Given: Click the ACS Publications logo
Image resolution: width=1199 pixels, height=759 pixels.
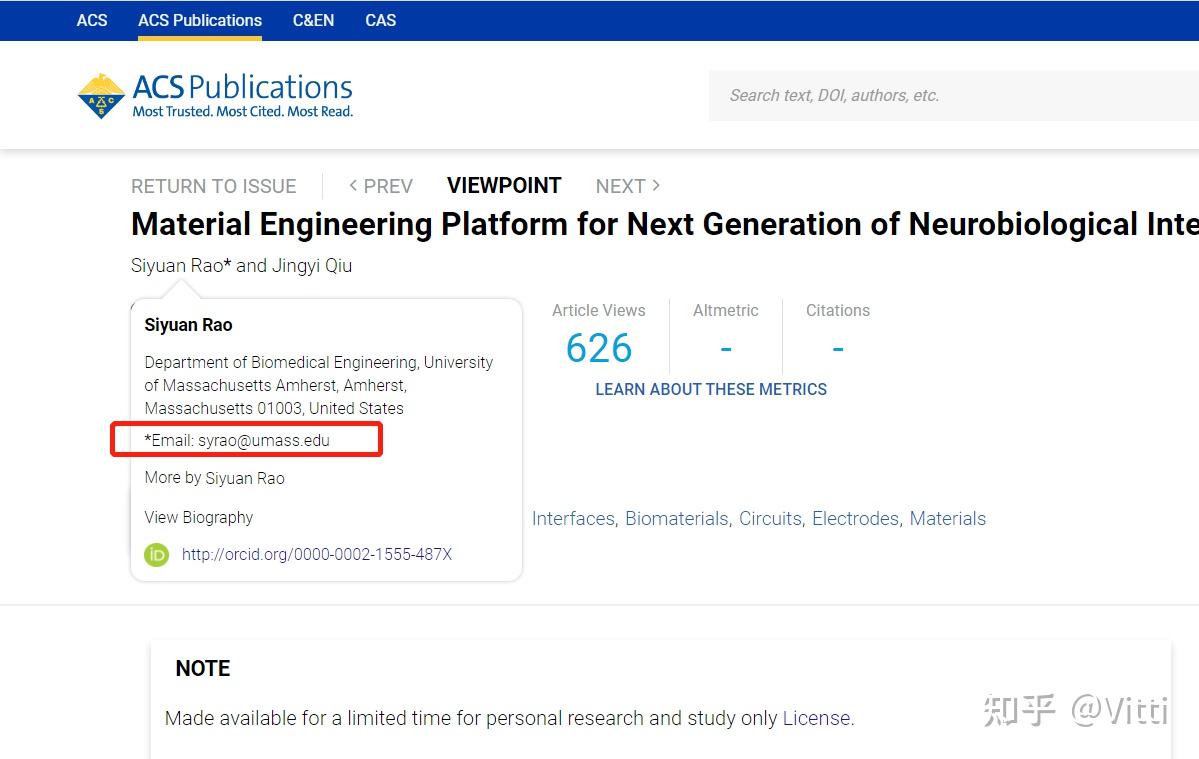Looking at the screenshot, I should coord(215,96).
